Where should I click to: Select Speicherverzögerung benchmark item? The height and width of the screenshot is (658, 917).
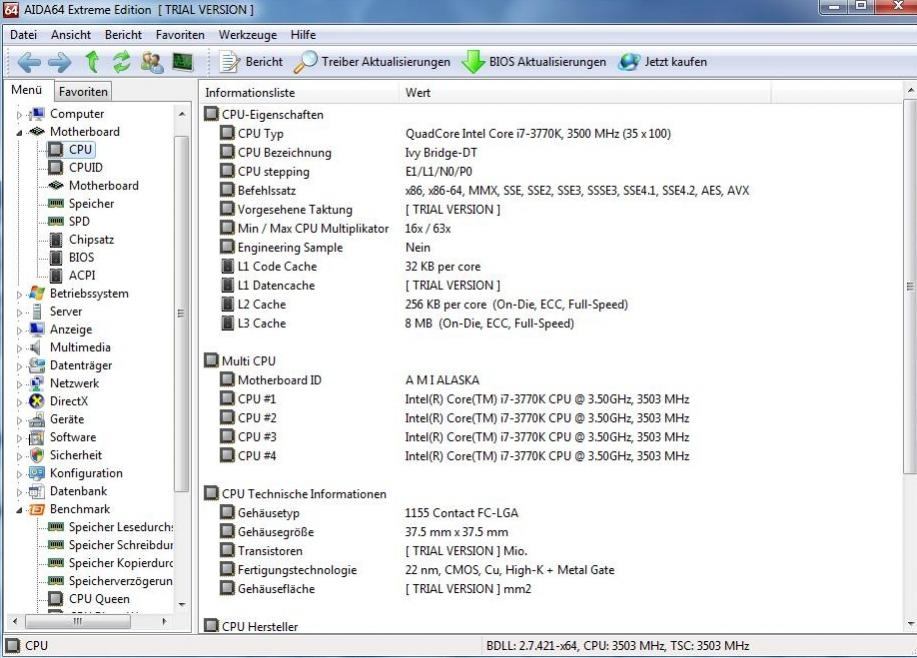click(120, 581)
